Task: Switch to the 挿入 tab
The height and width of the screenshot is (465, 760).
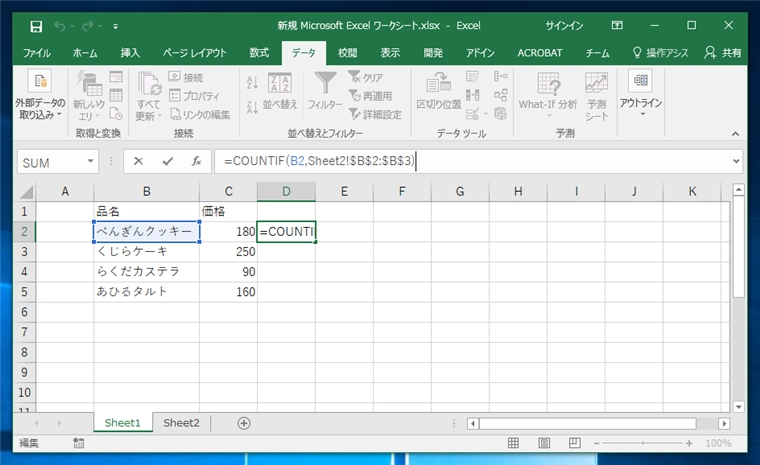Action: pos(130,53)
